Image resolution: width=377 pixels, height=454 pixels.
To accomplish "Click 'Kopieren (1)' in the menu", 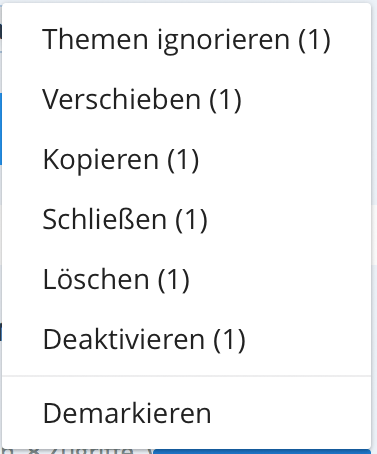I will pyautogui.click(x=186, y=160).
